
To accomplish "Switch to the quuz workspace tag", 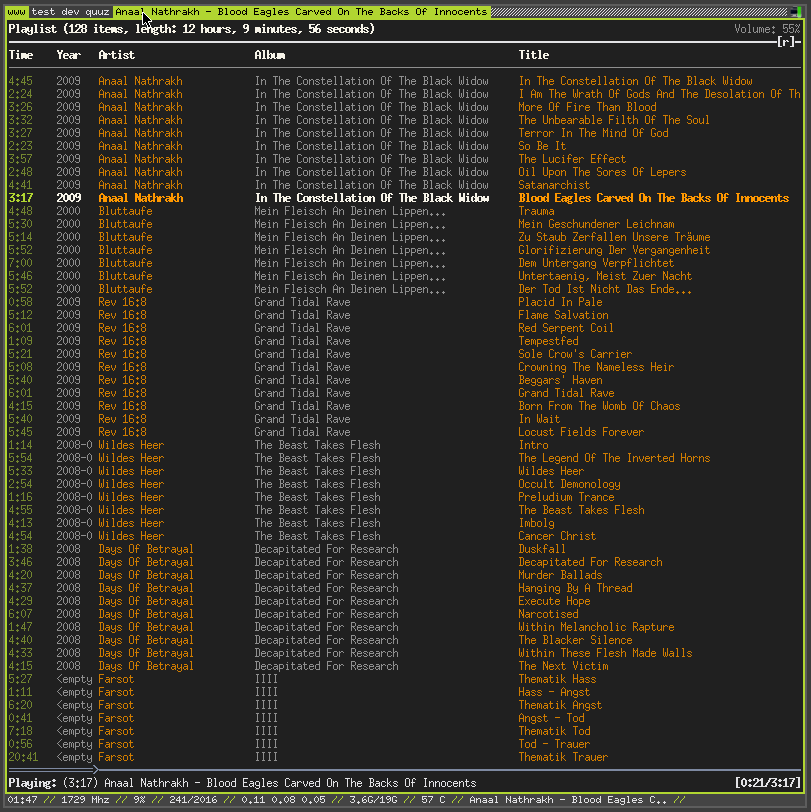I will point(97,11).
